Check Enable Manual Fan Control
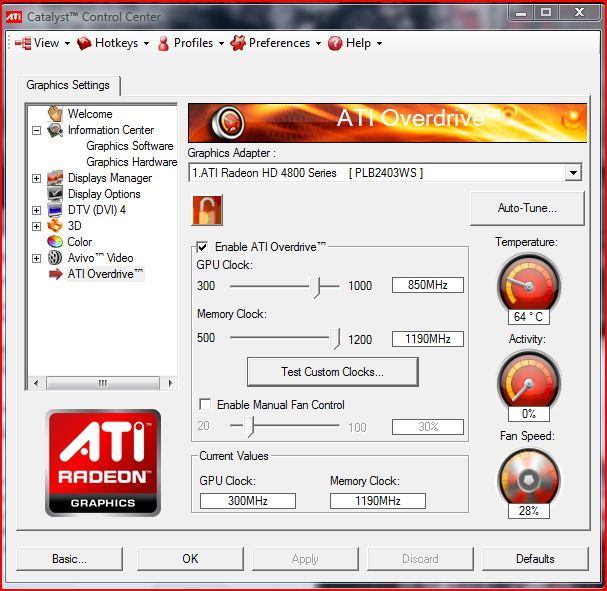607x591 pixels. (x=205, y=404)
